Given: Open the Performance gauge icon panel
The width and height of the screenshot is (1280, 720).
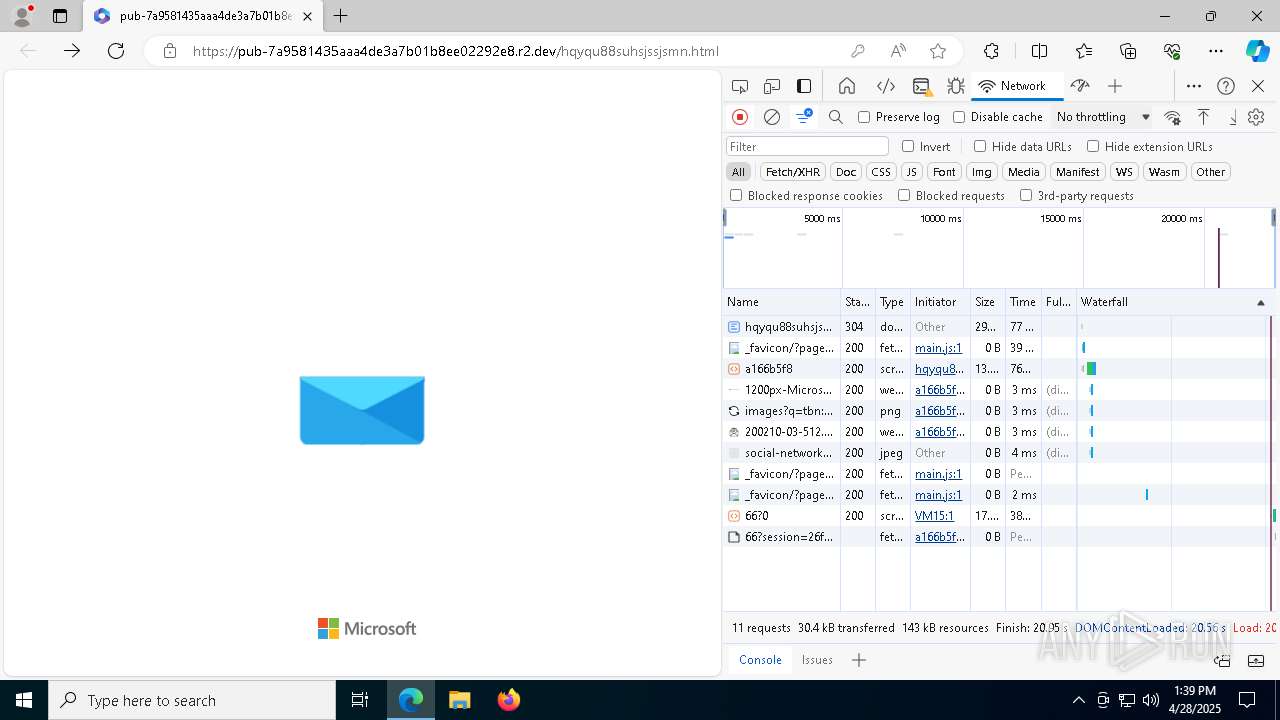Looking at the screenshot, I should tap(1079, 86).
